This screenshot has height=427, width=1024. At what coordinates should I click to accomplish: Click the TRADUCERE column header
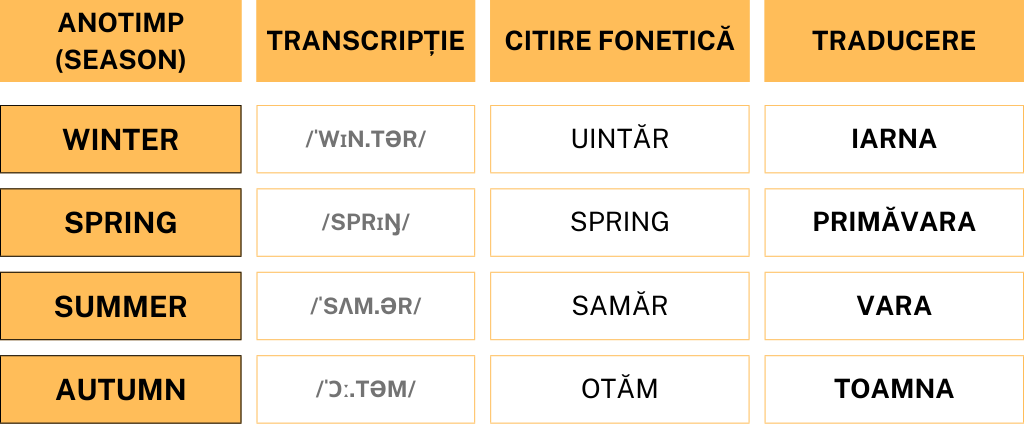click(x=893, y=41)
